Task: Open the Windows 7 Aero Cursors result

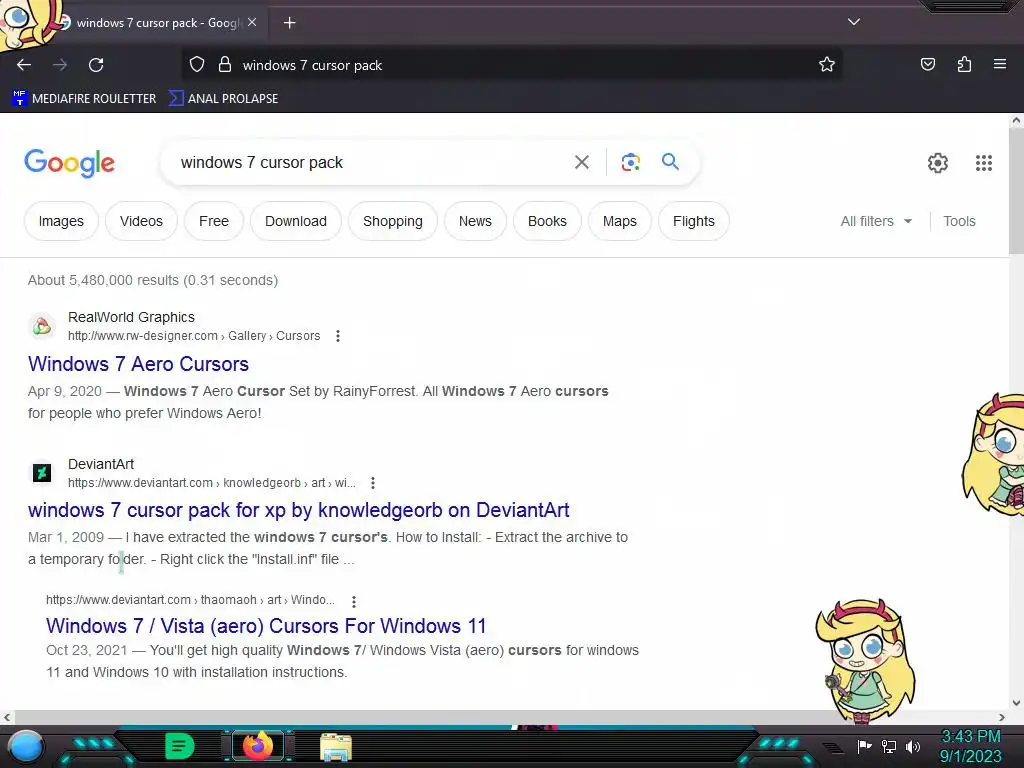Action: tap(138, 364)
